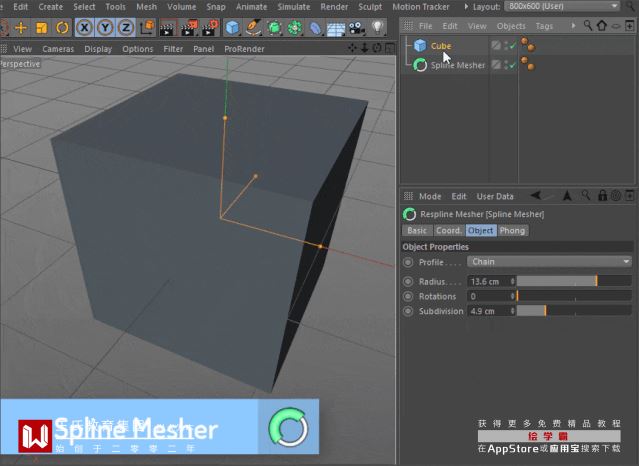Open viewport ProRender menu
Screen dimensions: 639x466
coord(244,49)
